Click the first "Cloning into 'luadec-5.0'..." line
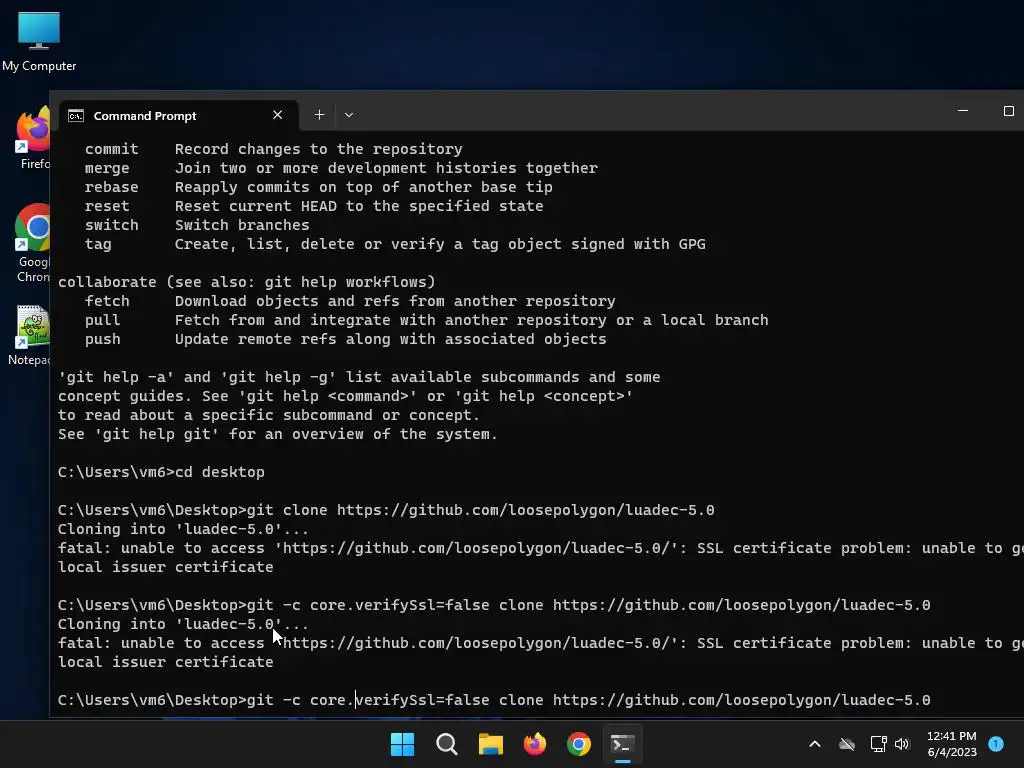The image size is (1024, 768). tap(183, 529)
